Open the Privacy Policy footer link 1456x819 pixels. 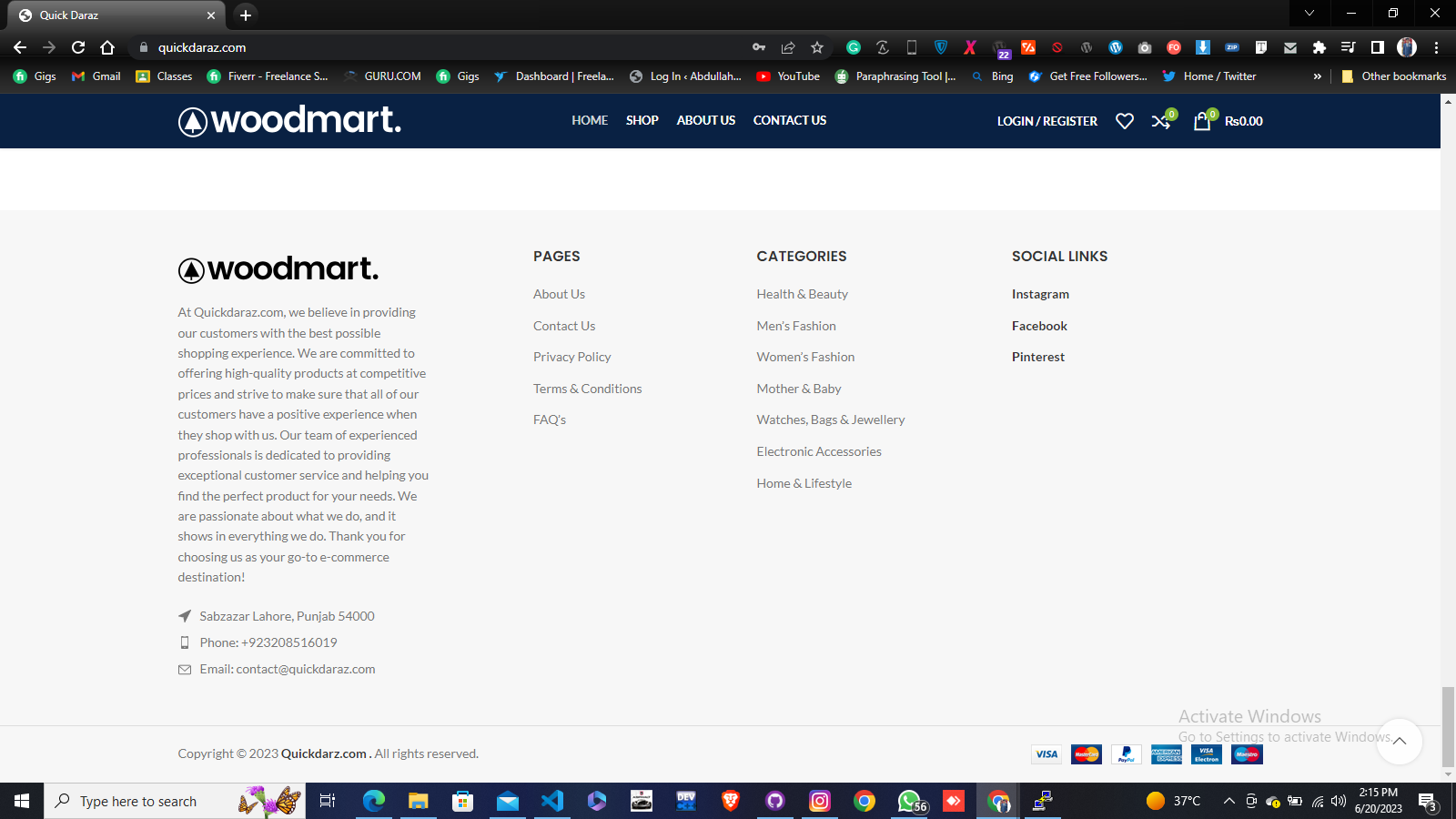[x=572, y=357]
